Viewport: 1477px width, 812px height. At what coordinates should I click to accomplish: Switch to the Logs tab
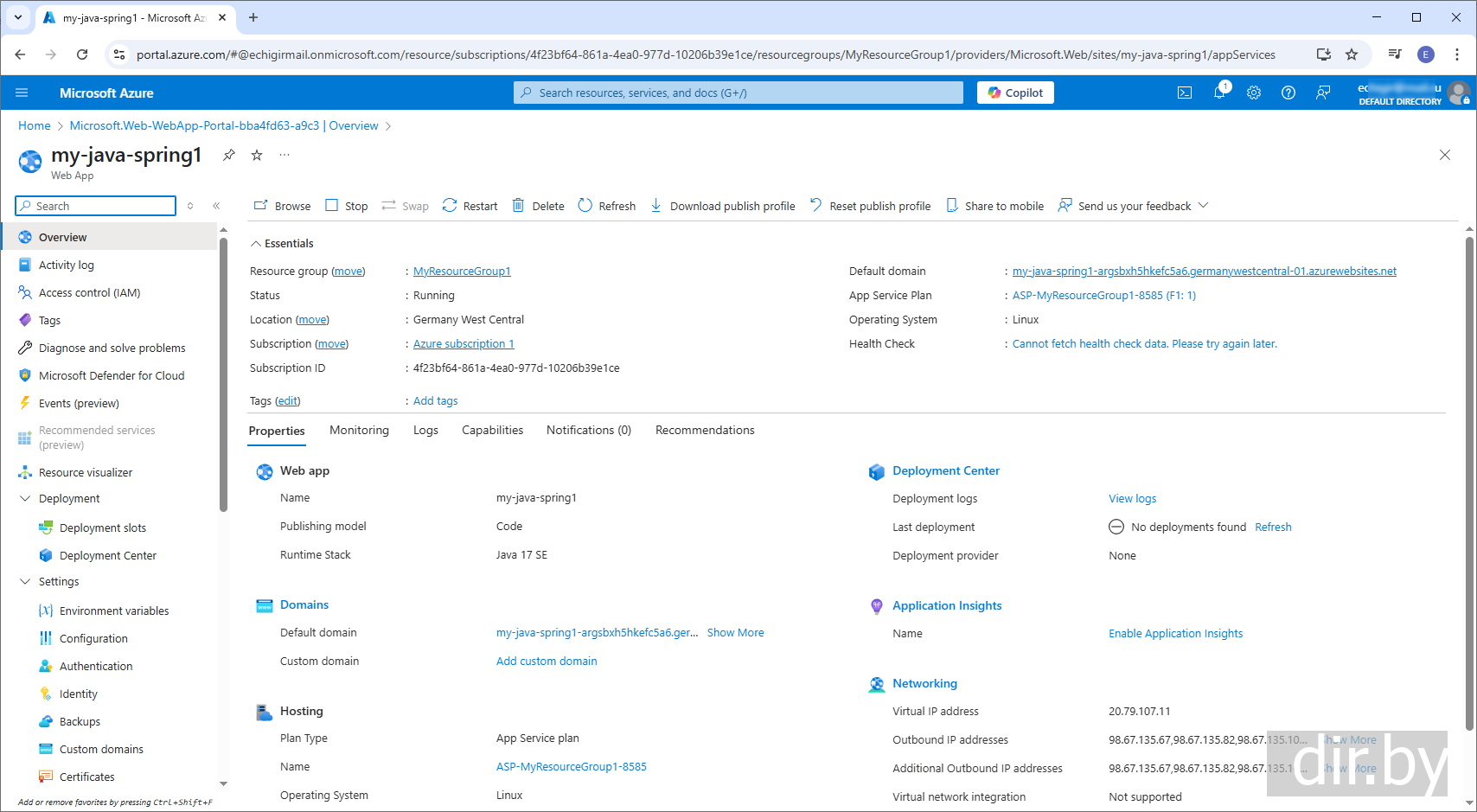pyautogui.click(x=425, y=431)
